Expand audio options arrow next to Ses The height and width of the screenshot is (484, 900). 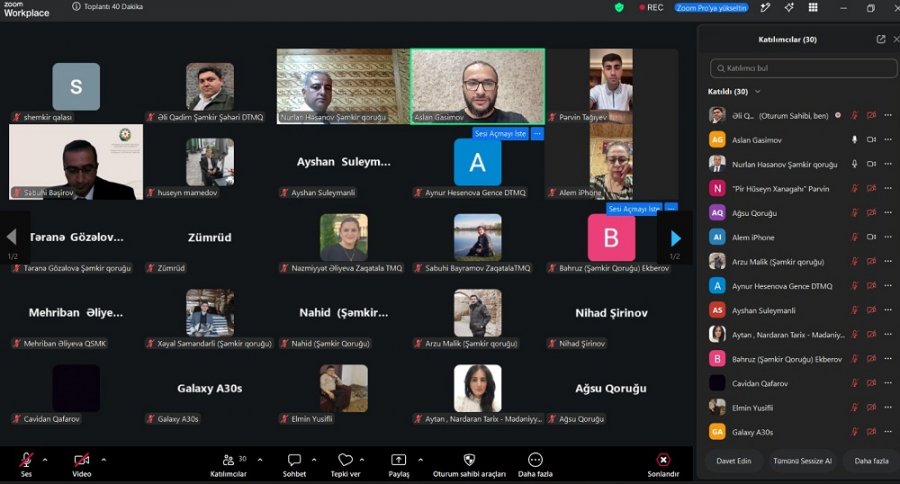pos(45,460)
